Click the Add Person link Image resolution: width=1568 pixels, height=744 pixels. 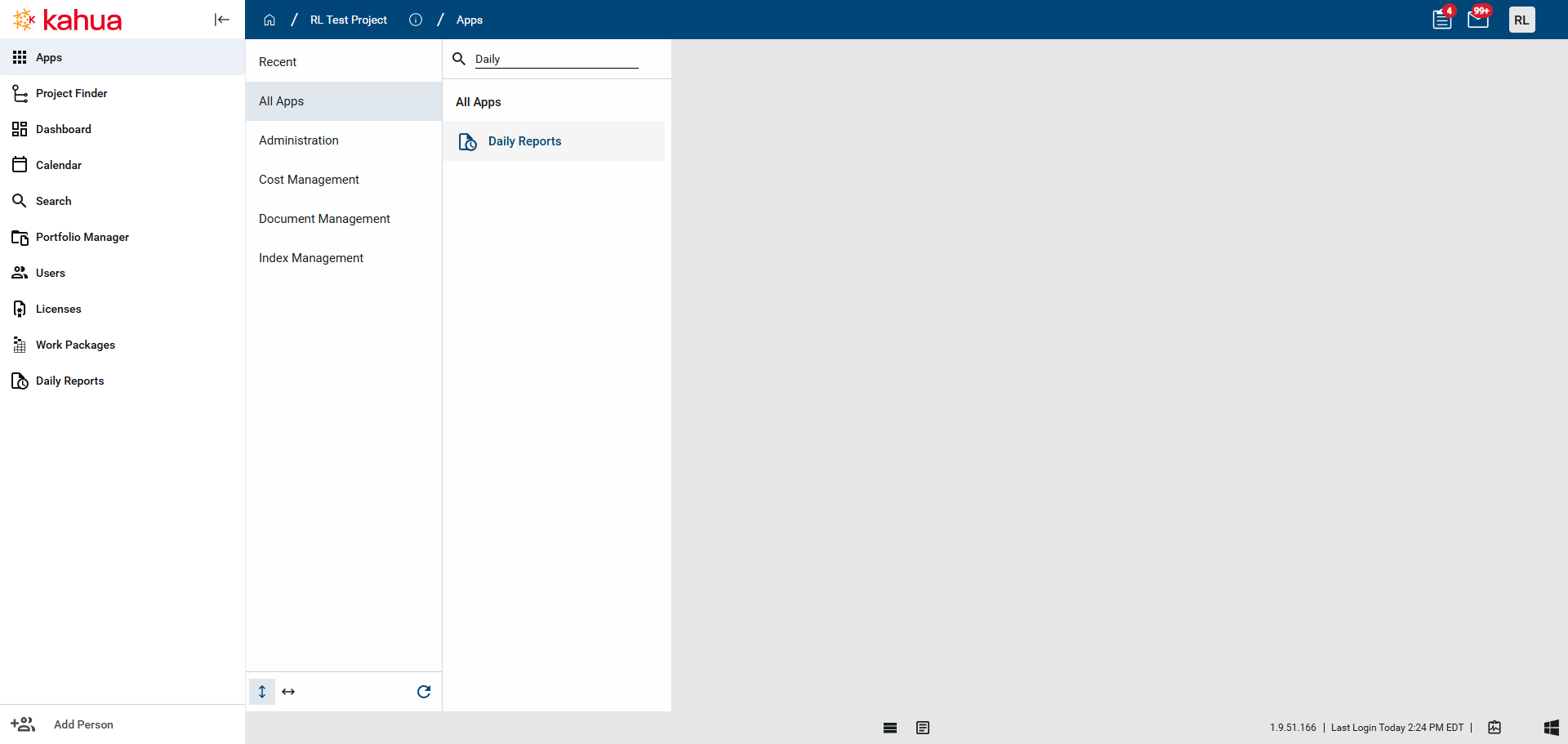[82, 724]
